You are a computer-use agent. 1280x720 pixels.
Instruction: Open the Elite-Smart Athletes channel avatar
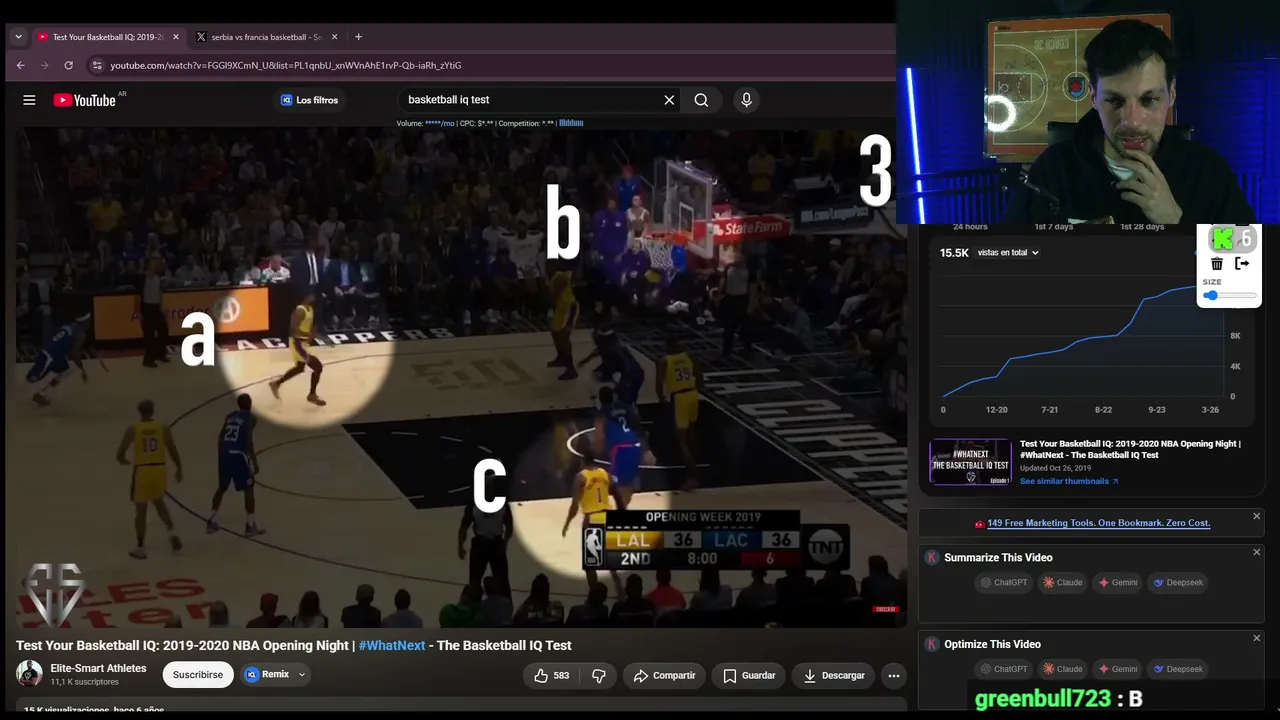[29, 674]
